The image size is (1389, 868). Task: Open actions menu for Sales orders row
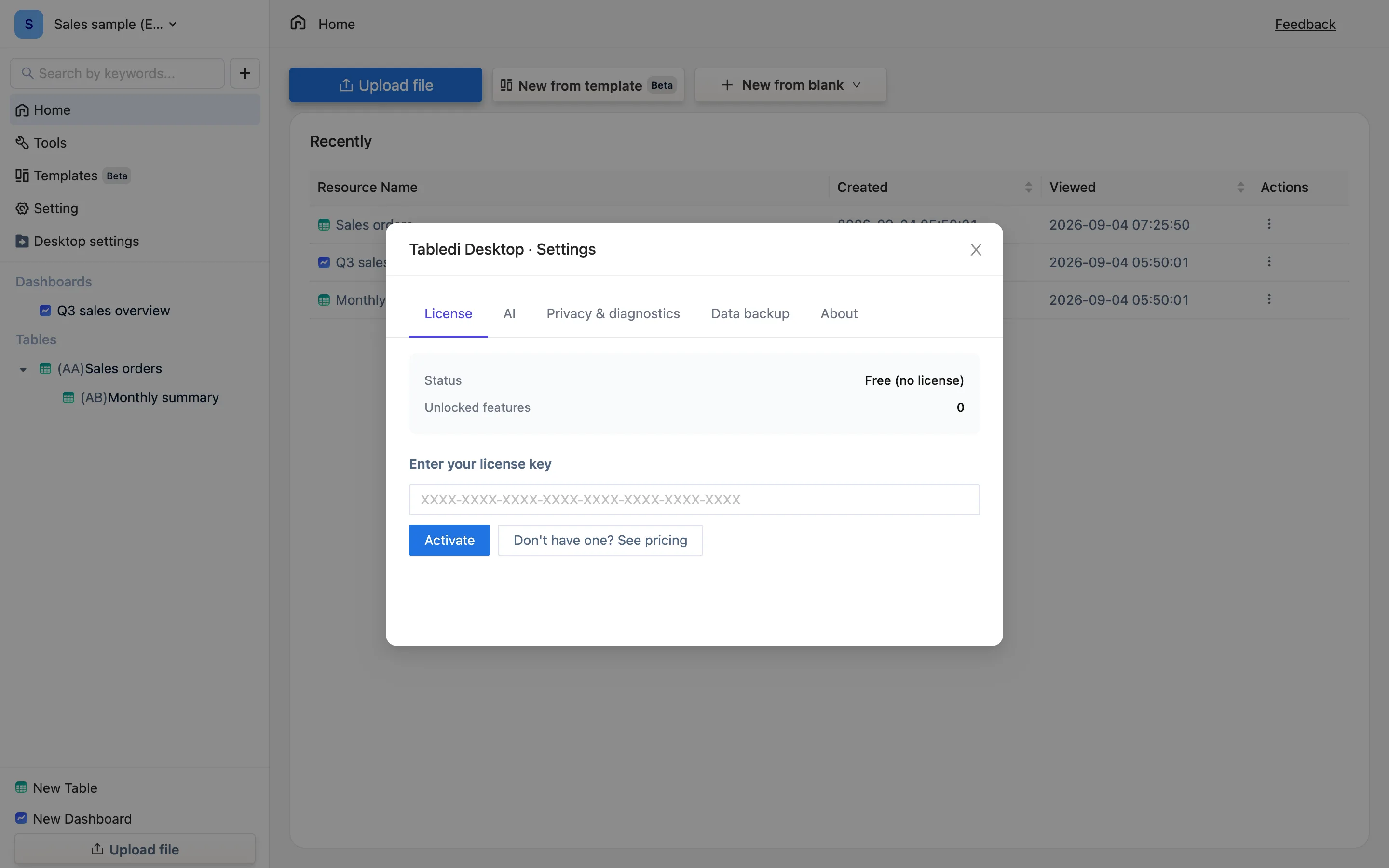[1269, 224]
